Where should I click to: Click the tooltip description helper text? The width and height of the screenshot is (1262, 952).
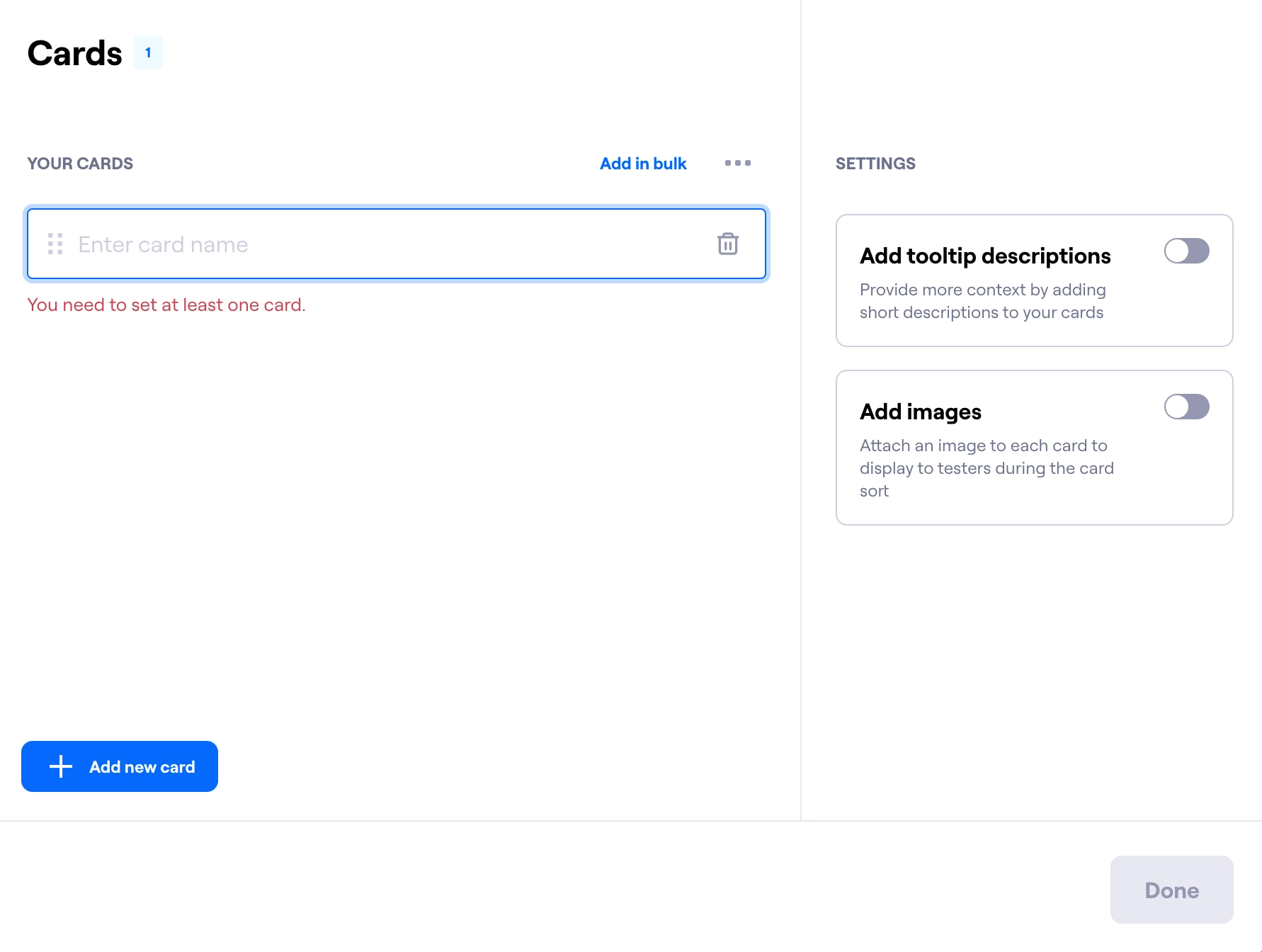click(983, 301)
